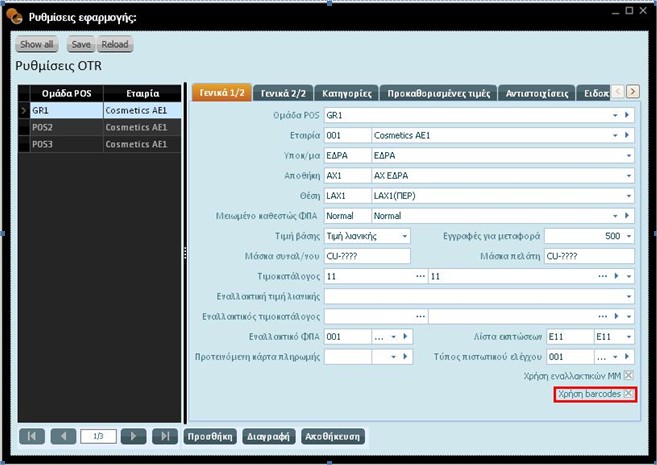Click the Μάσκα συναλ/νου input field
This screenshot has height=465, width=657.
click(x=367, y=256)
